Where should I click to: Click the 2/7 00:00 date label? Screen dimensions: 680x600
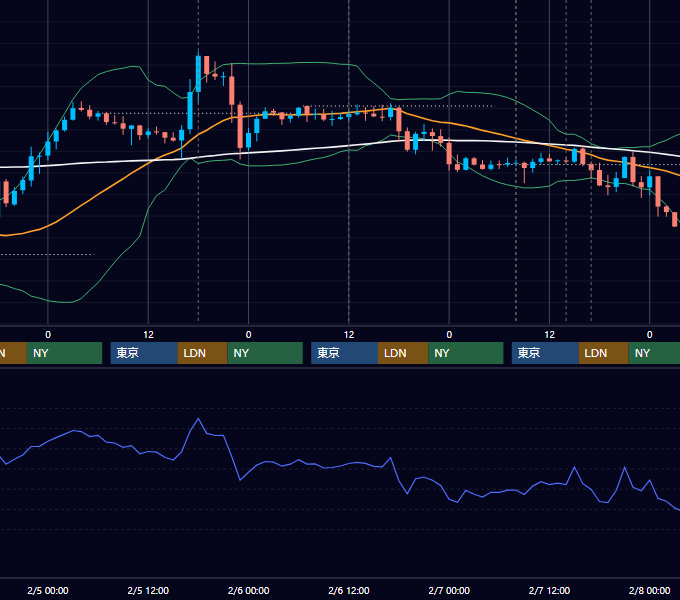pyautogui.click(x=449, y=590)
